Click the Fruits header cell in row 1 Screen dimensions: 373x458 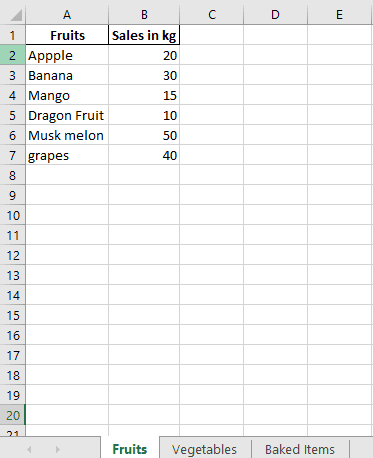67,35
